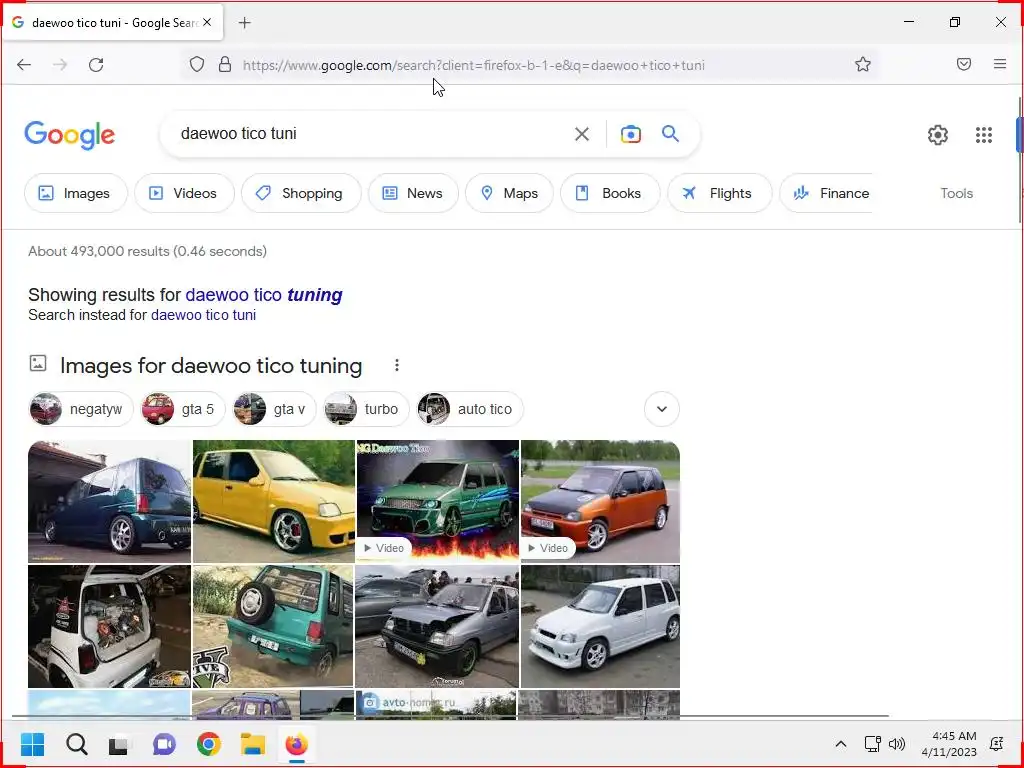Open Firefox application menu

pos(1000,64)
